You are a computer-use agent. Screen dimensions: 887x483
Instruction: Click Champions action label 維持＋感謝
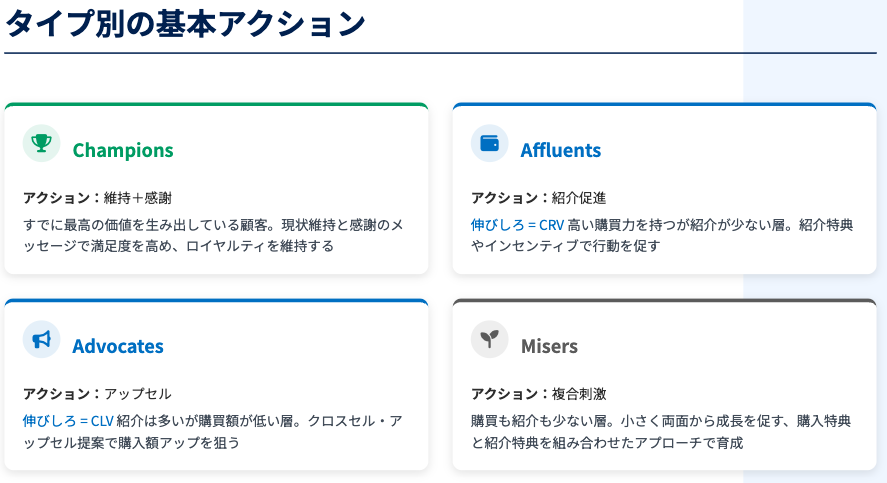(144, 198)
